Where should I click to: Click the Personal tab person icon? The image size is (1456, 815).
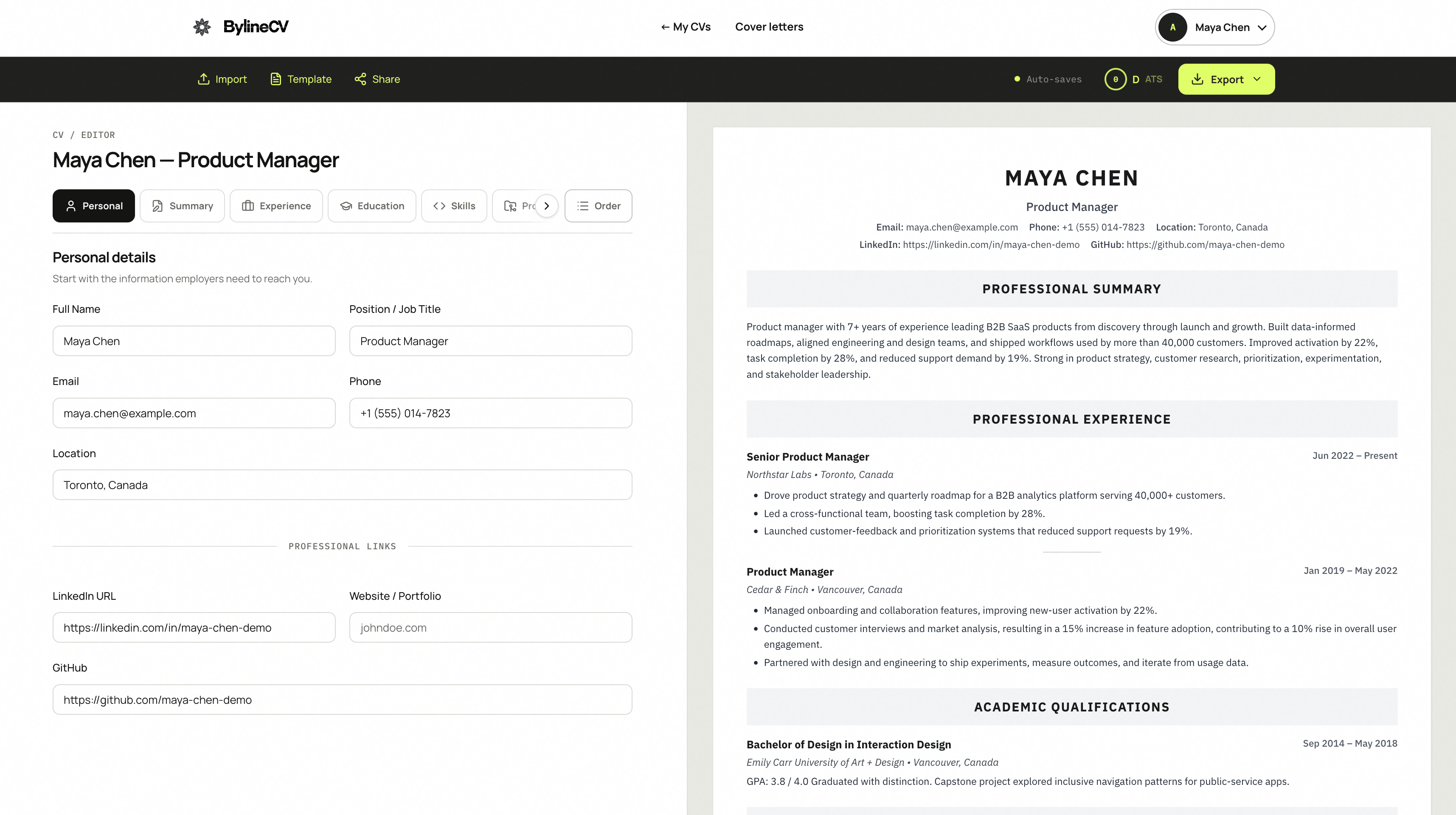(71, 206)
